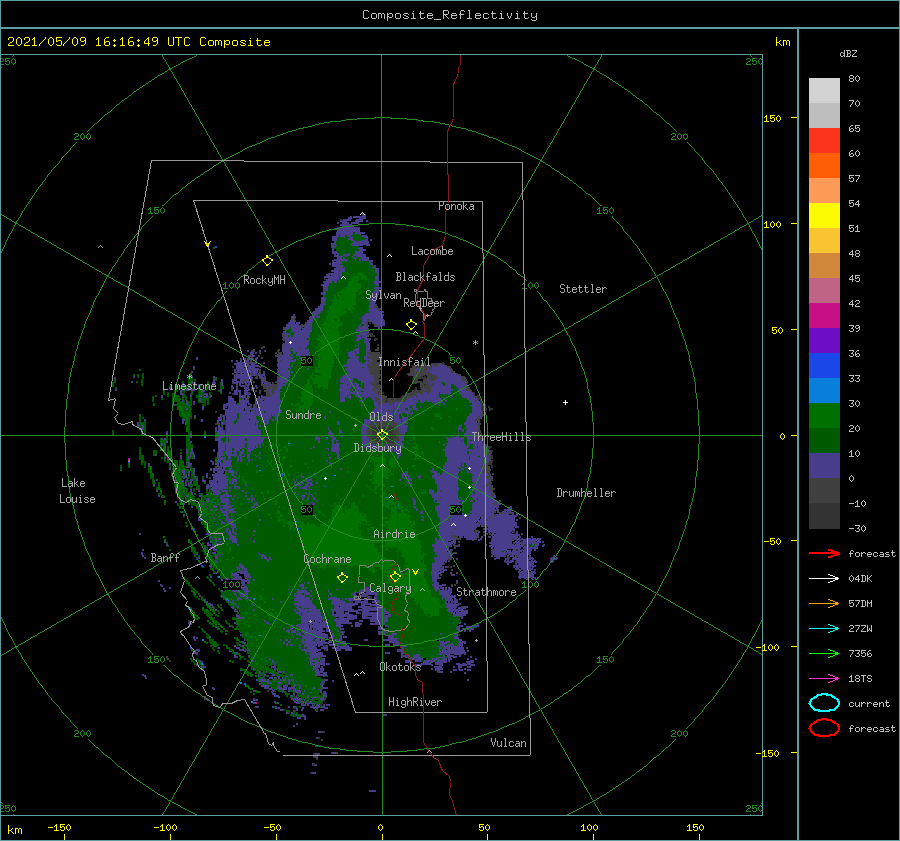Click the 'current' legend label
This screenshot has height=841, width=900.
click(x=869, y=703)
